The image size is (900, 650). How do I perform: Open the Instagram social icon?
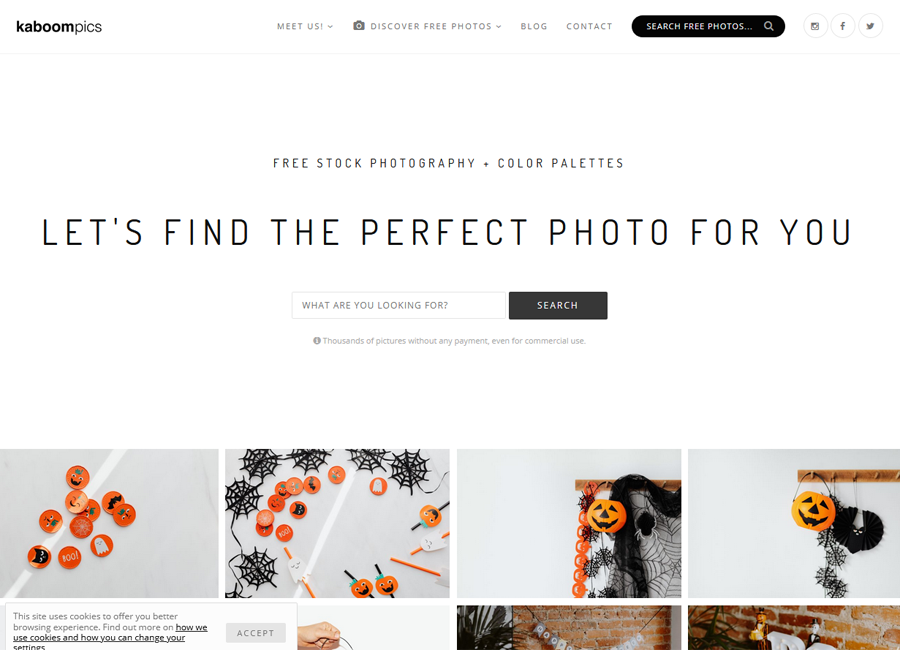[x=815, y=26]
